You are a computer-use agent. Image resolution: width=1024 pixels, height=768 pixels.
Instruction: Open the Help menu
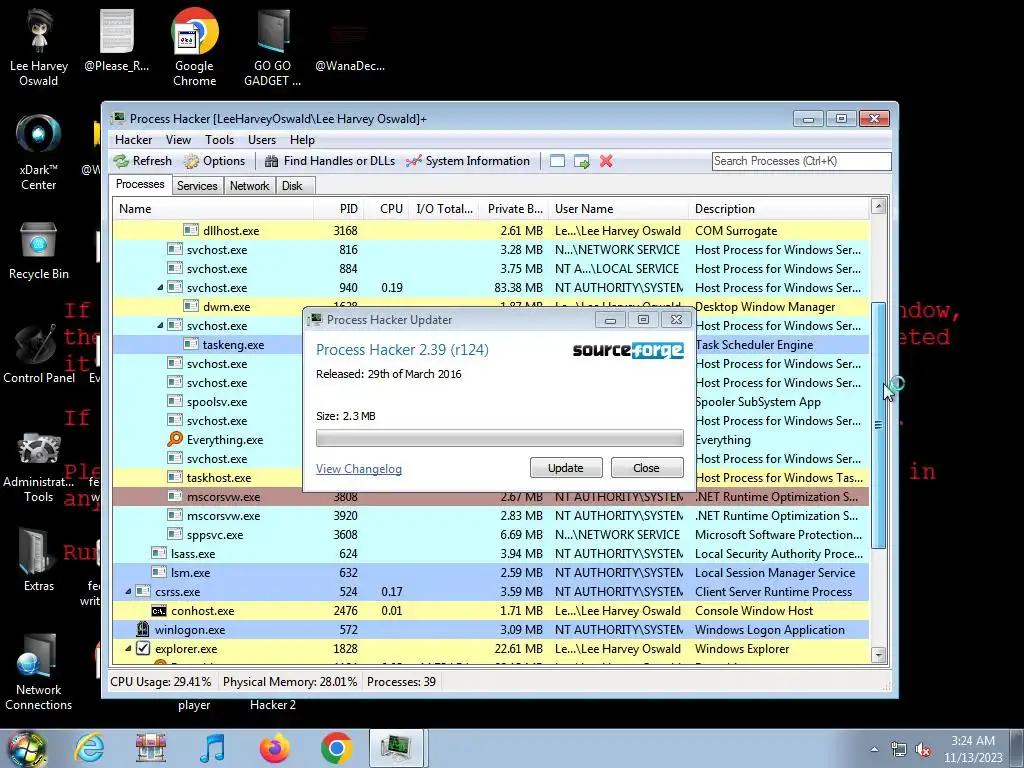(302, 140)
